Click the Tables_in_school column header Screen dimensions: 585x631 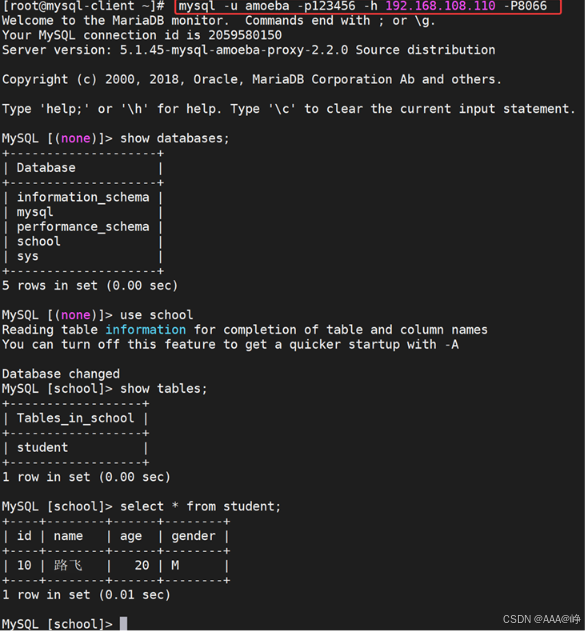pos(76,418)
